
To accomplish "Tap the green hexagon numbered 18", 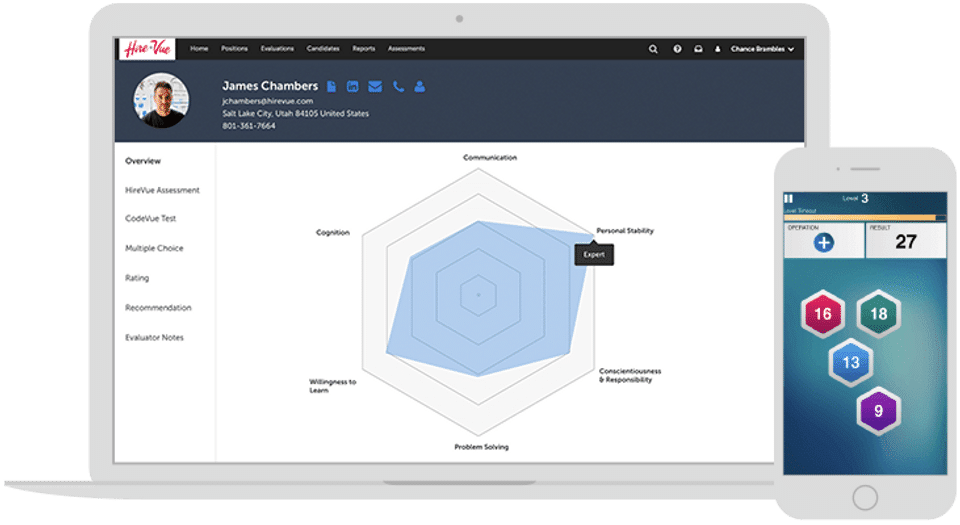I will coord(879,314).
